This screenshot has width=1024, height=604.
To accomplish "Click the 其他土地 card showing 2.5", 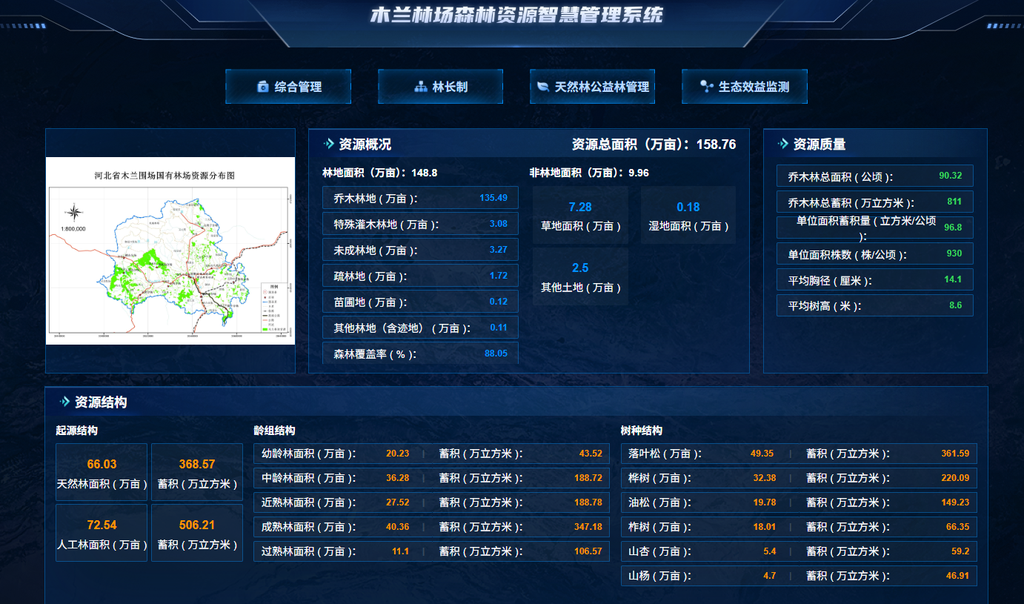I will pyautogui.click(x=580, y=277).
